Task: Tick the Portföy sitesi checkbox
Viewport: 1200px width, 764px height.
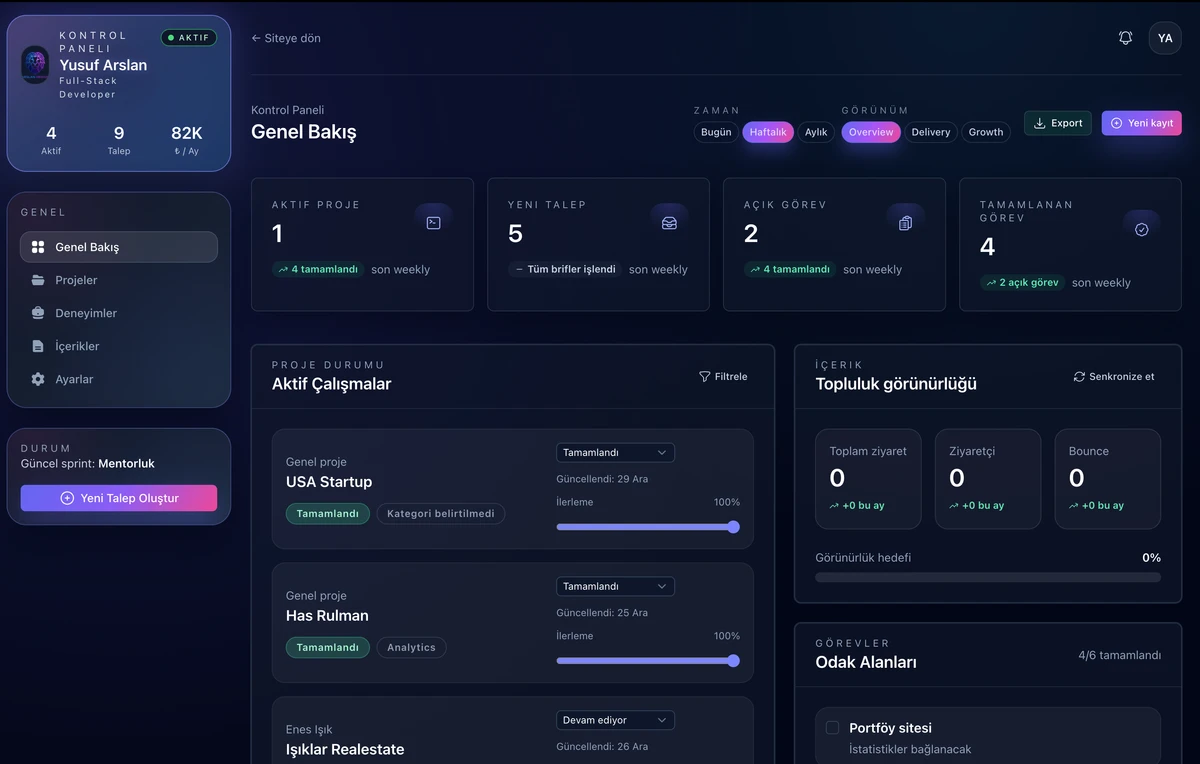Action: point(832,728)
